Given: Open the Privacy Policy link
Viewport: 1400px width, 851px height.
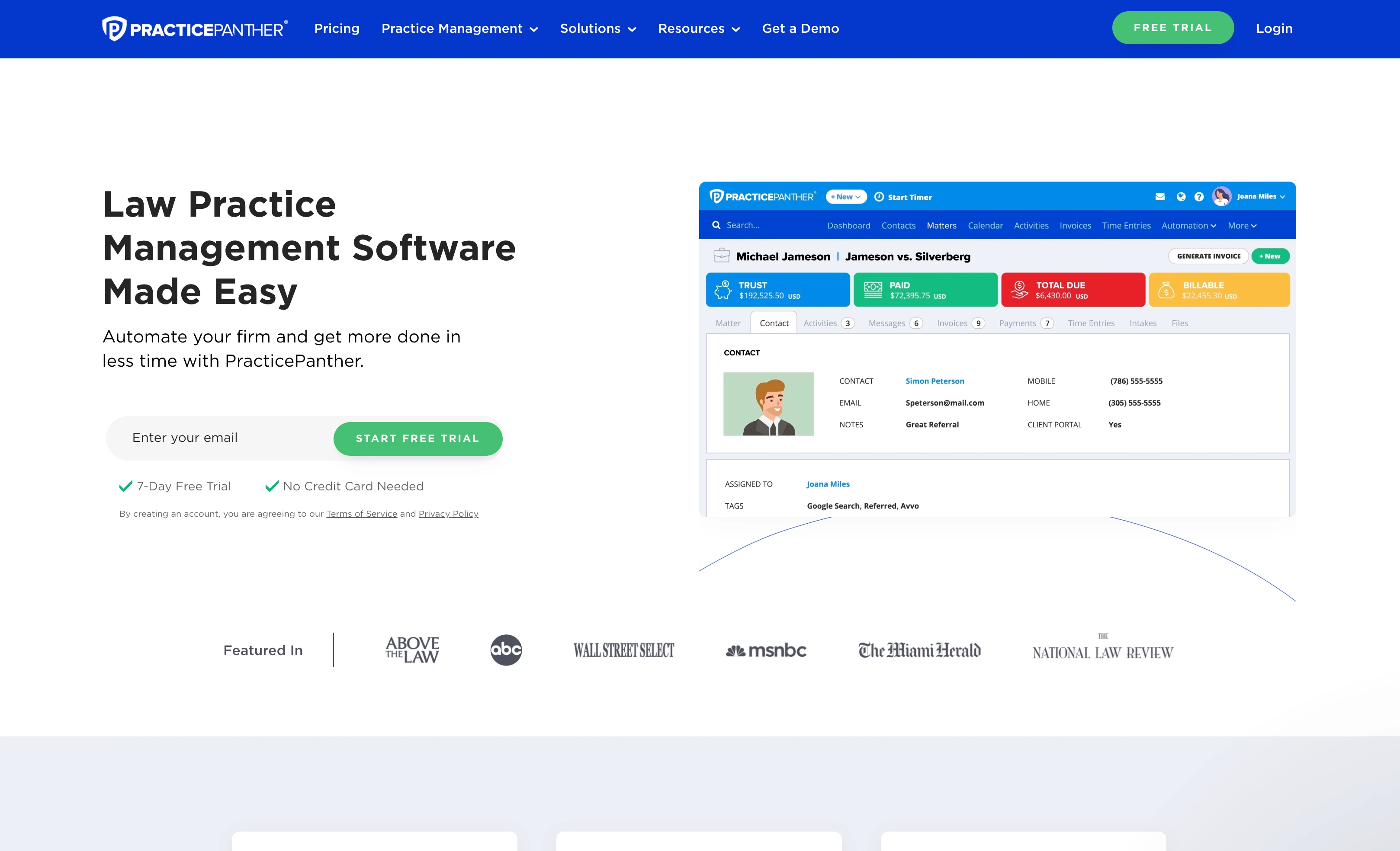Looking at the screenshot, I should click(x=448, y=514).
